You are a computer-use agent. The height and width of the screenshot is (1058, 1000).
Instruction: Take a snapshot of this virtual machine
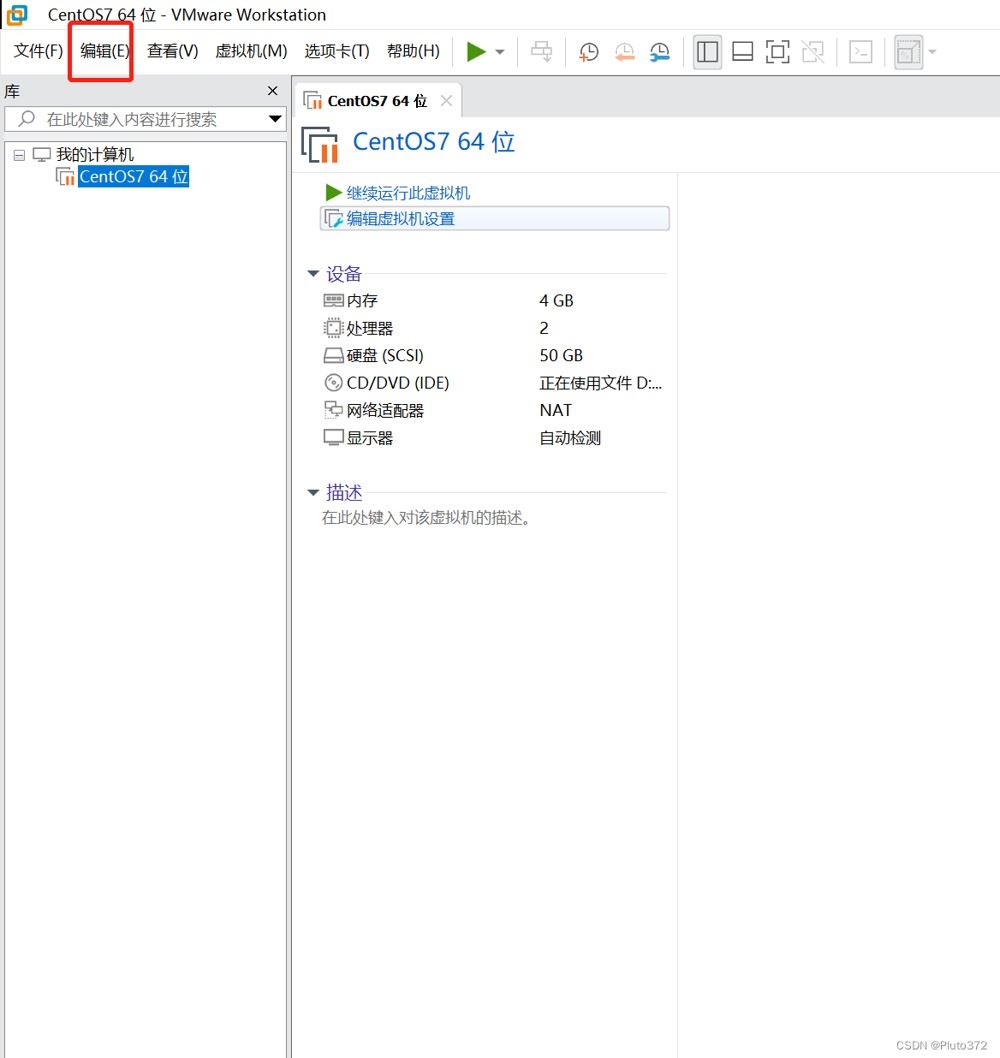[x=588, y=52]
